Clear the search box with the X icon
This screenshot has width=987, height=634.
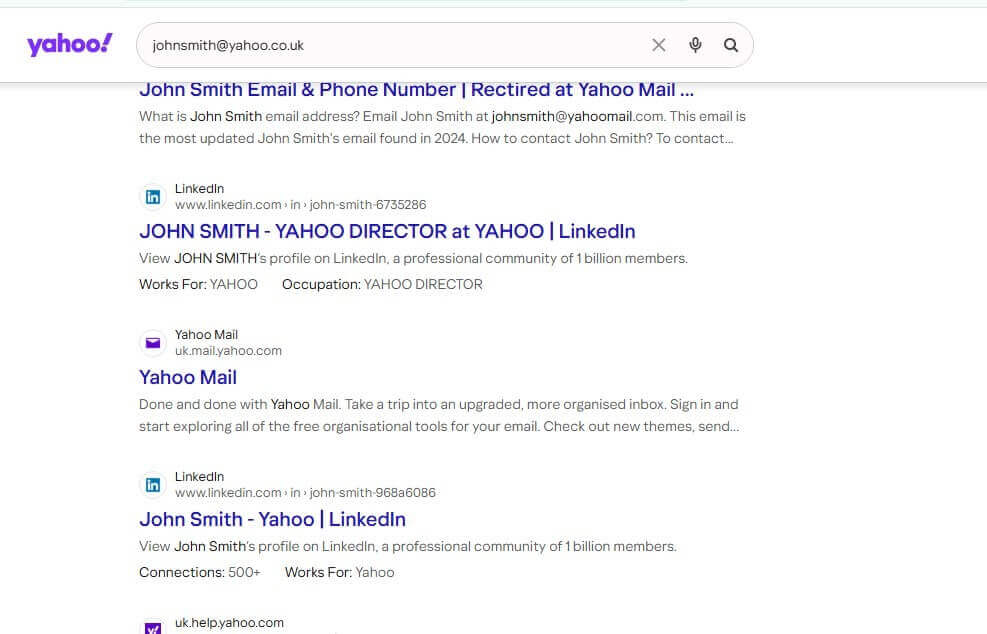tap(658, 45)
